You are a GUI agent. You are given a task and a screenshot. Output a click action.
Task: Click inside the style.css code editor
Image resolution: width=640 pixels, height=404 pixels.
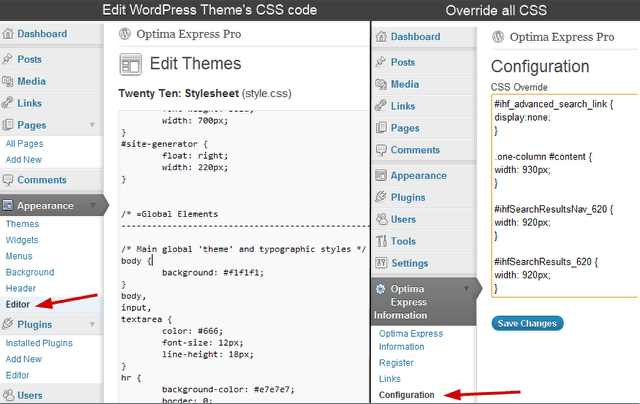click(244, 257)
